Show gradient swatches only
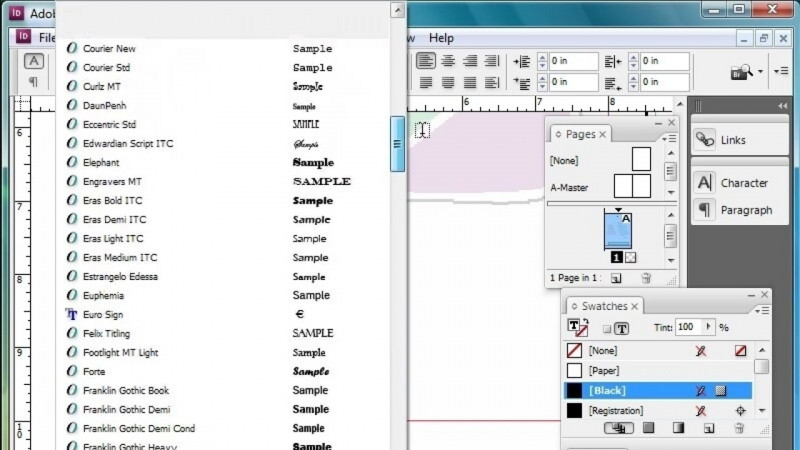 point(678,428)
